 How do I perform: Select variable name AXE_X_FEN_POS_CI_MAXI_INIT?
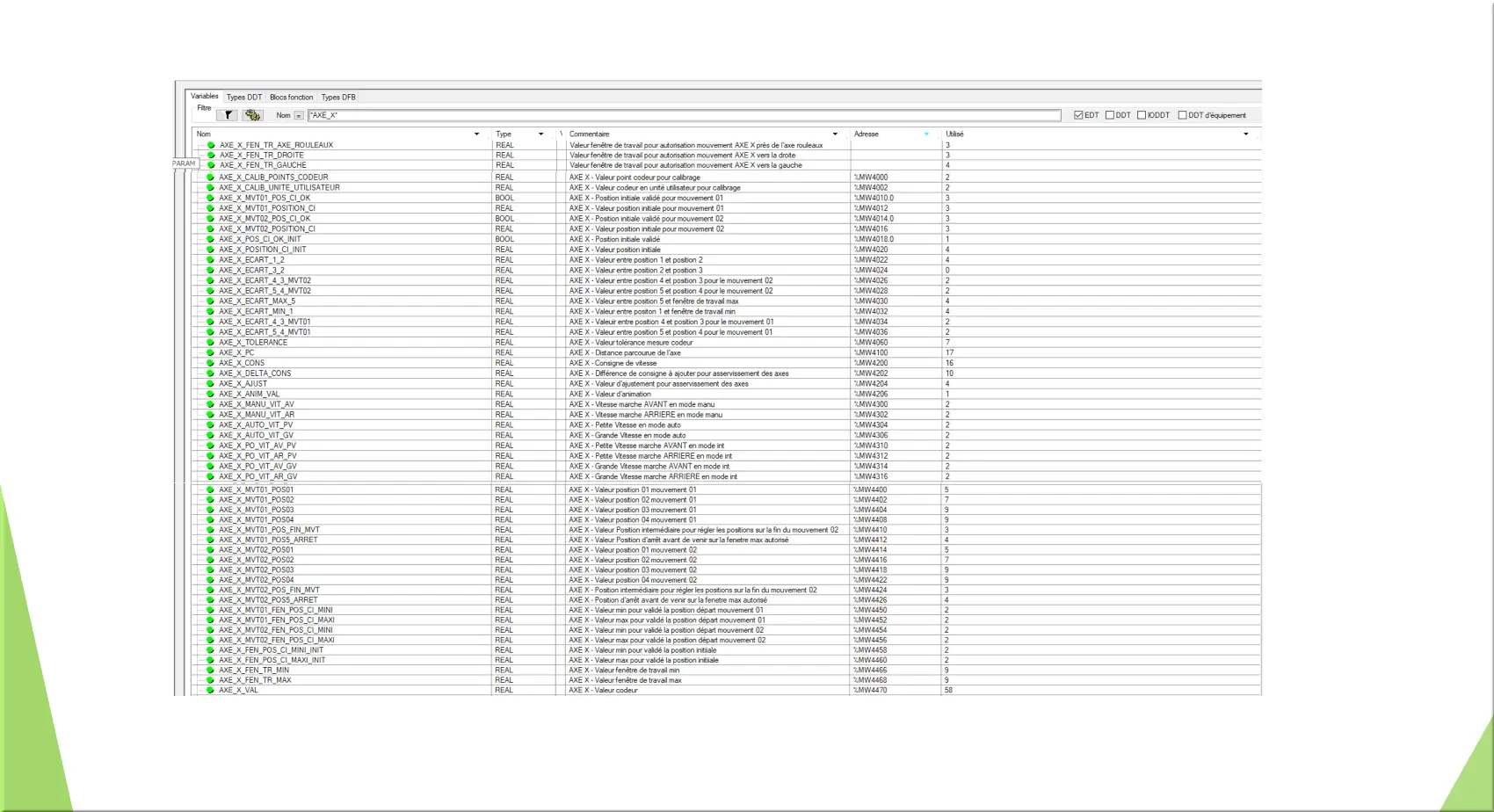click(272, 661)
